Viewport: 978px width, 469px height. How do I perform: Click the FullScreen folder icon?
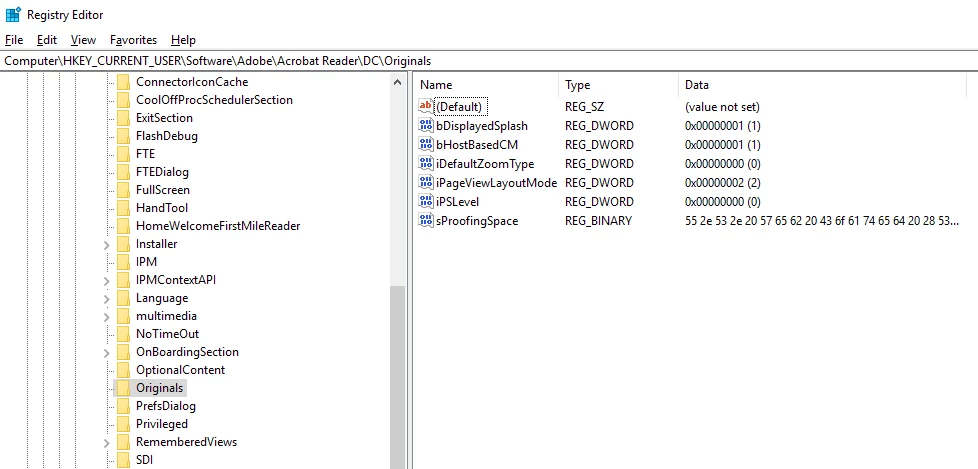coord(123,190)
